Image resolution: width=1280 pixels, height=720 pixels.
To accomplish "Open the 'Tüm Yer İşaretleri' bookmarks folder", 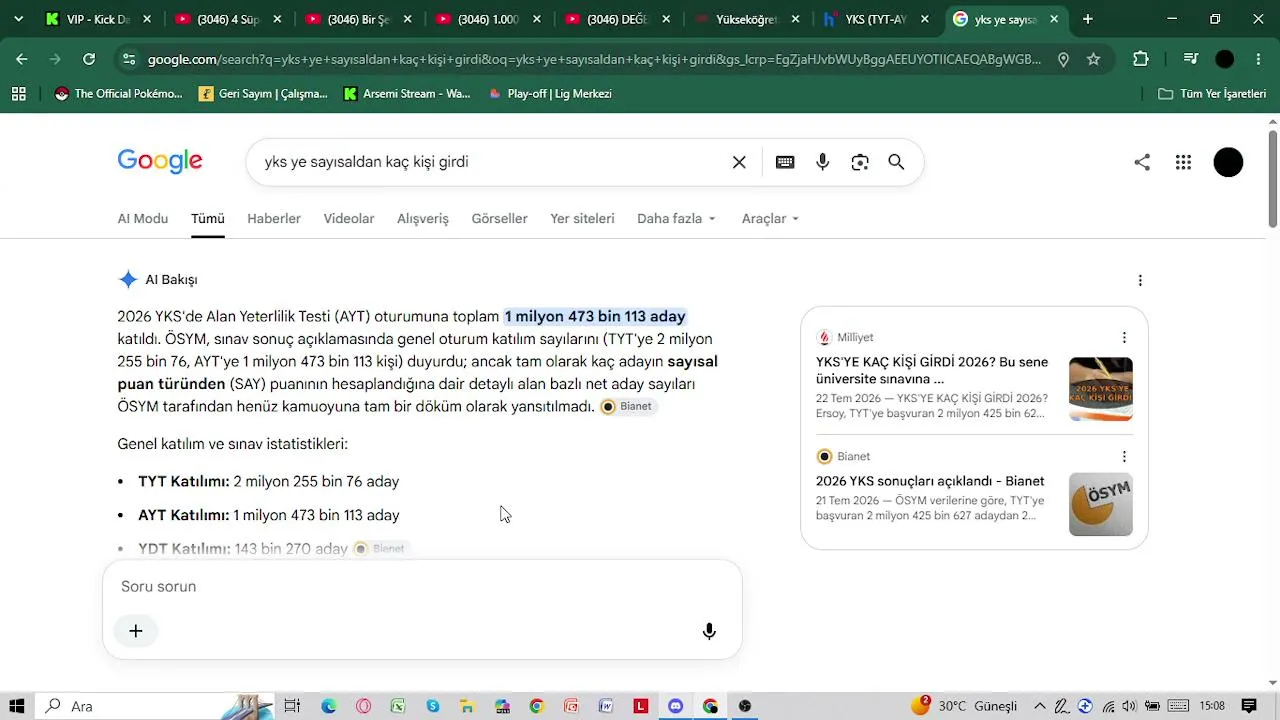I will click(1212, 94).
